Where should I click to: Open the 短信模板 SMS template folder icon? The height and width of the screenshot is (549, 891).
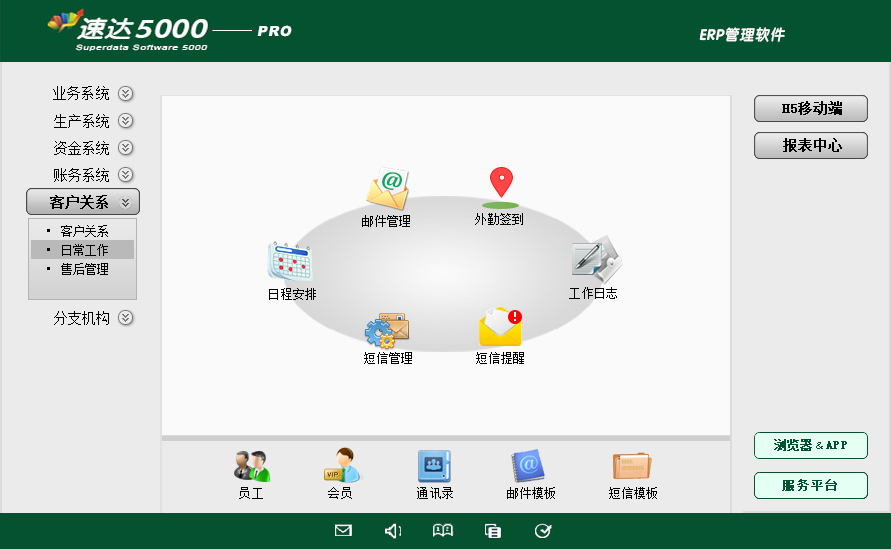[x=632, y=467]
